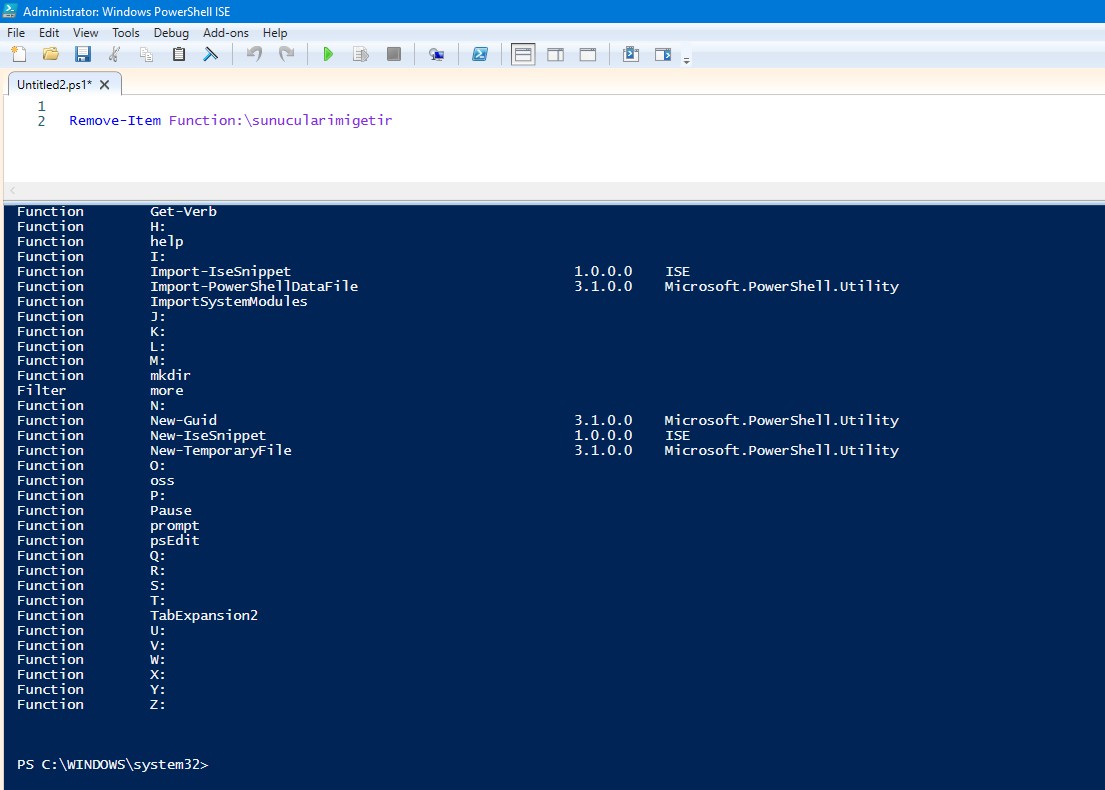Viewport: 1105px width, 790px height.
Task: Click the Run Selection icon
Action: [x=360, y=54]
